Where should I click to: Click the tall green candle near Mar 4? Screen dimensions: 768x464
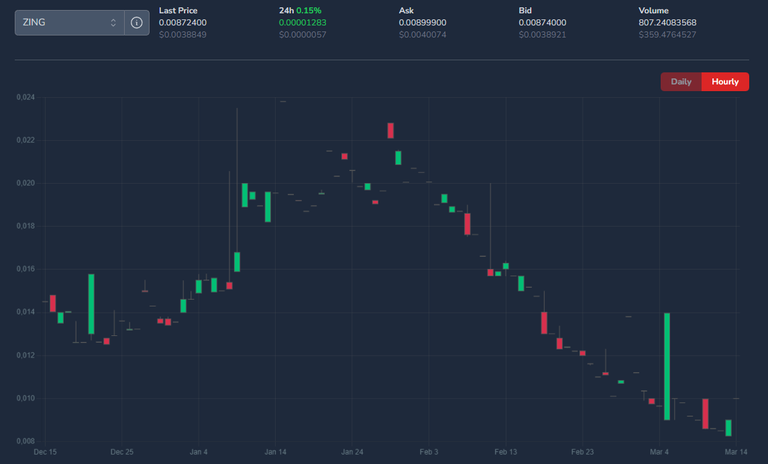[667, 366]
